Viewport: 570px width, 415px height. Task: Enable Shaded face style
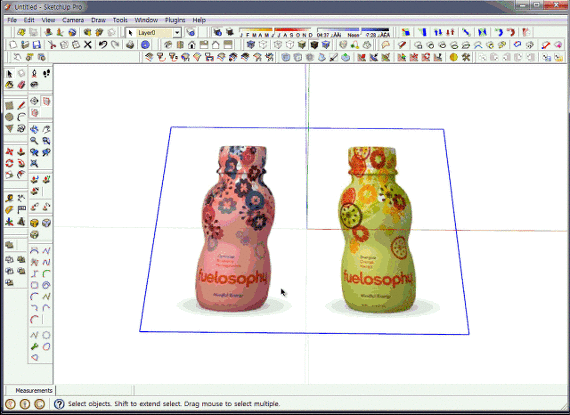click(x=302, y=45)
